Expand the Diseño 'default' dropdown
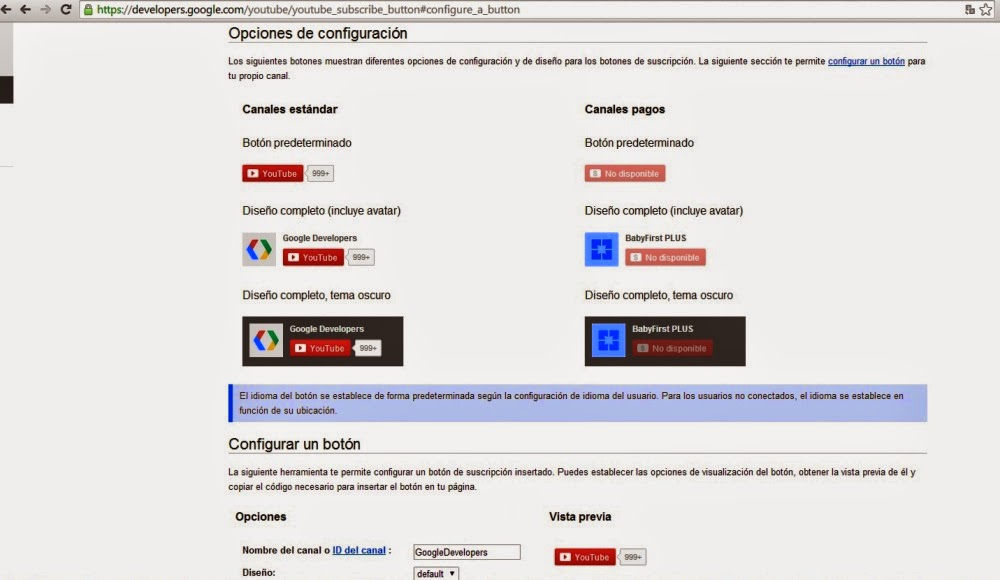 [x=436, y=574]
